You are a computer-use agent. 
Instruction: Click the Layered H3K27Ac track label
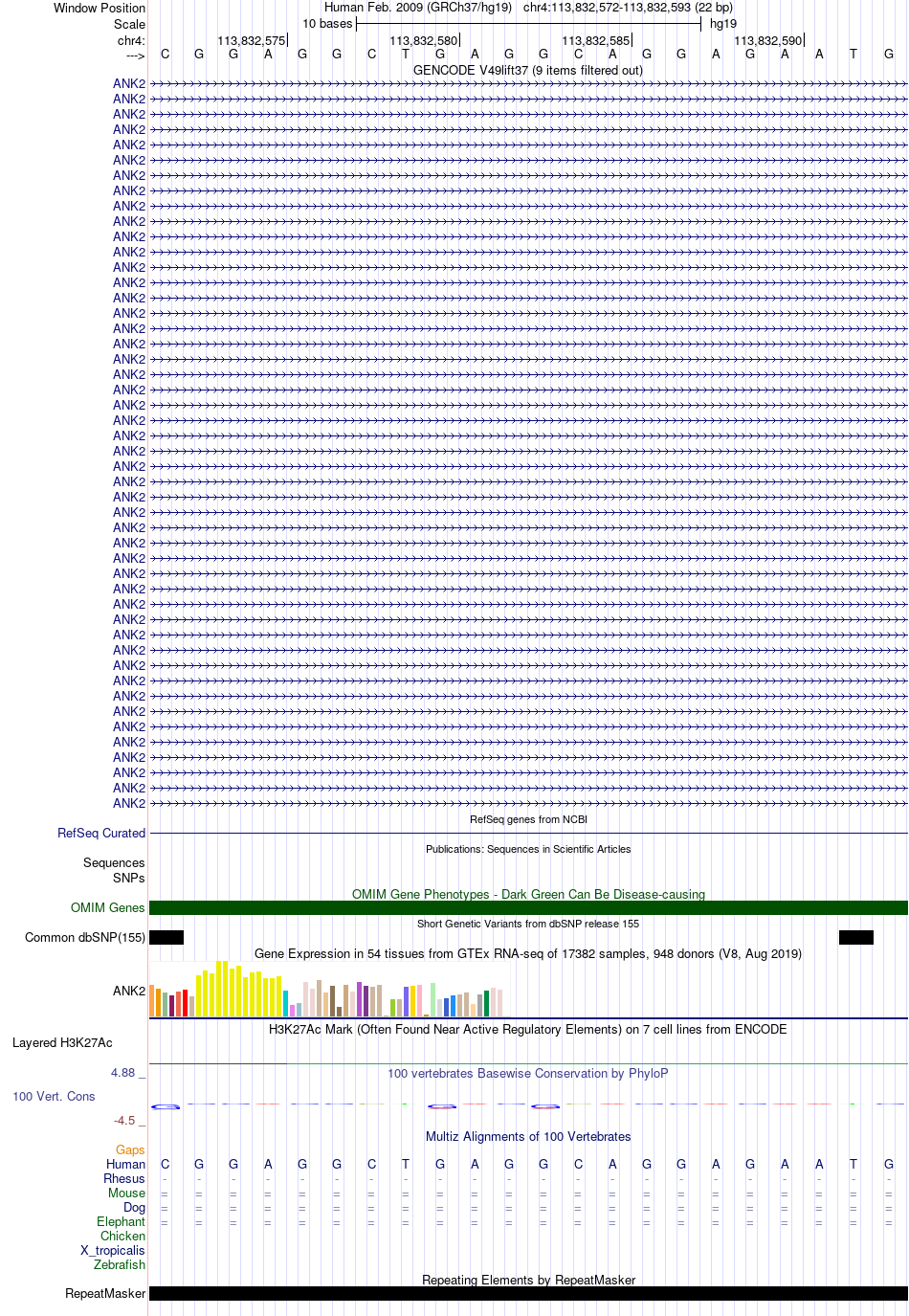click(62, 1042)
